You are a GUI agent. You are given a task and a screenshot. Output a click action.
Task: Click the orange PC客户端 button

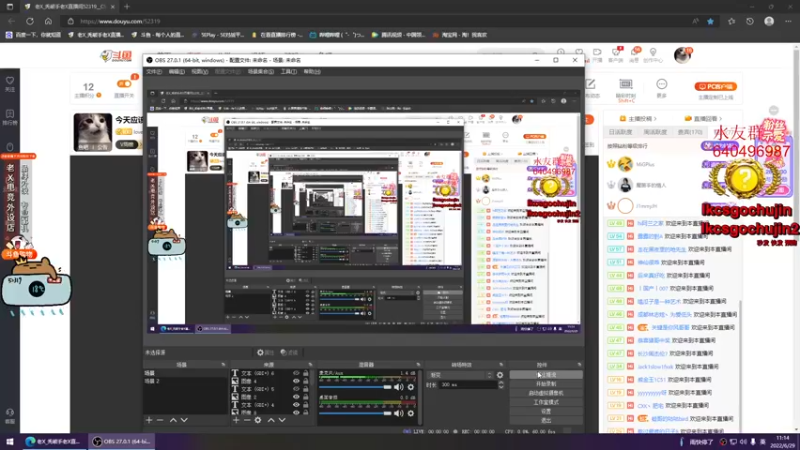715,86
